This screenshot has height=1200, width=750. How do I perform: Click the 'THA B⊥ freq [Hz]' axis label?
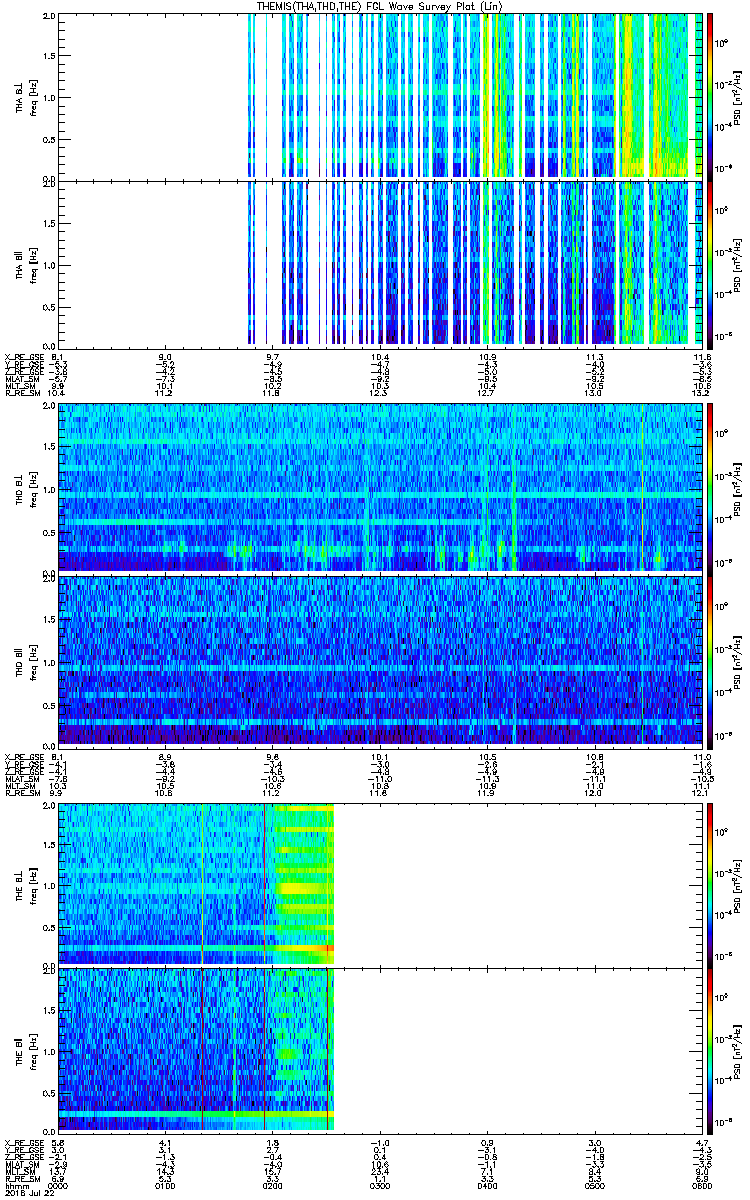click(26, 96)
